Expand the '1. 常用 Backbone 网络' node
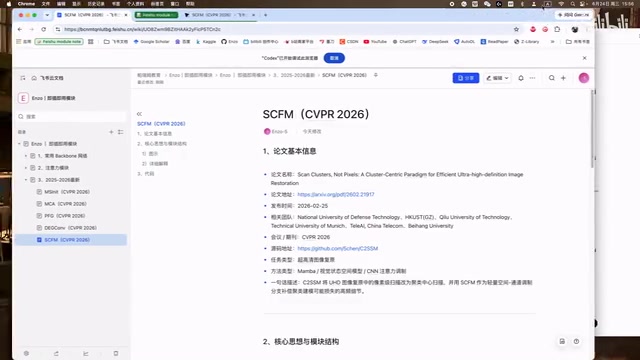The width and height of the screenshot is (640, 360). (x=26, y=156)
